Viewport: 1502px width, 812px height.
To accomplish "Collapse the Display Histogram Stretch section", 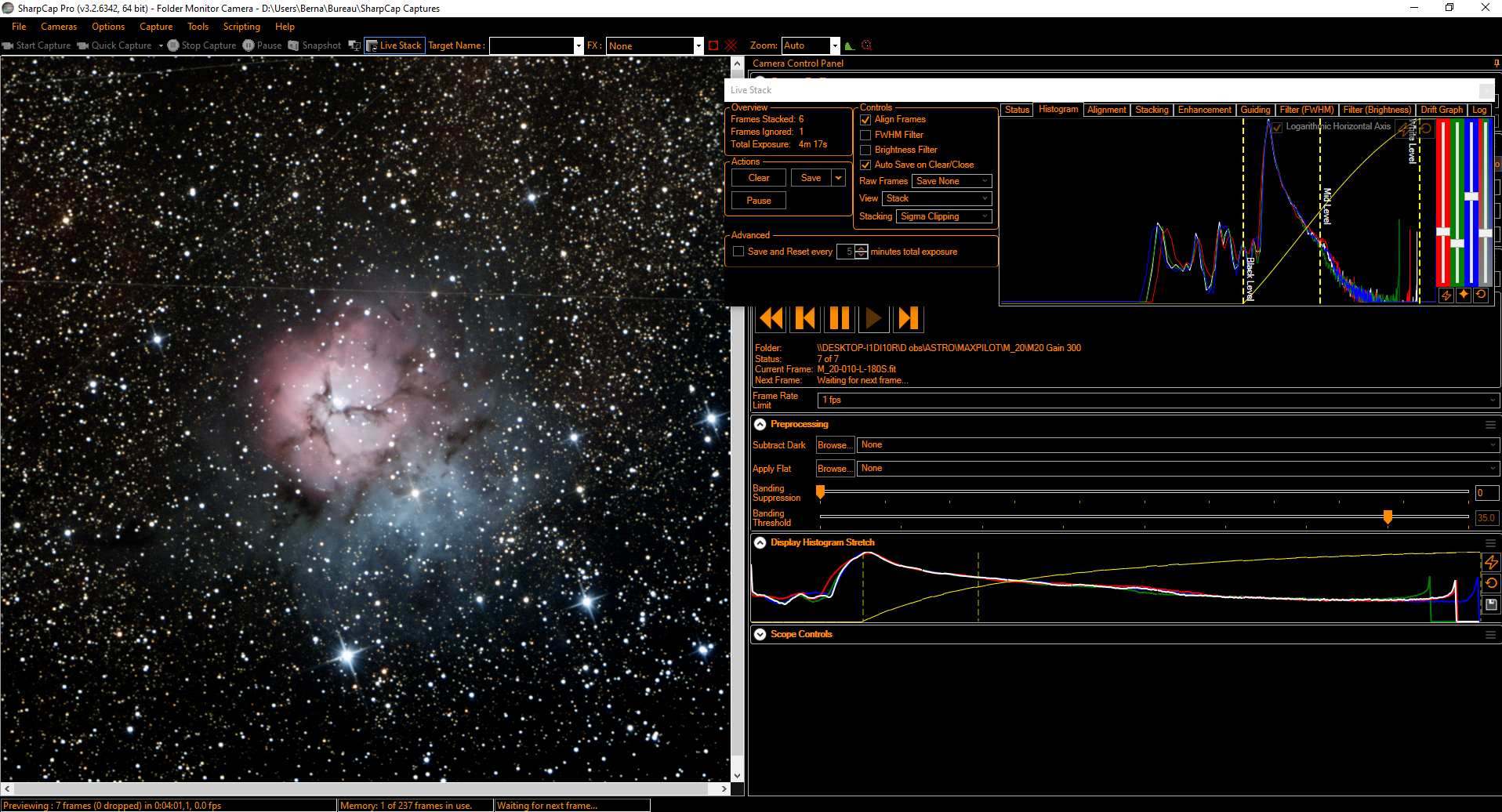I will click(760, 543).
